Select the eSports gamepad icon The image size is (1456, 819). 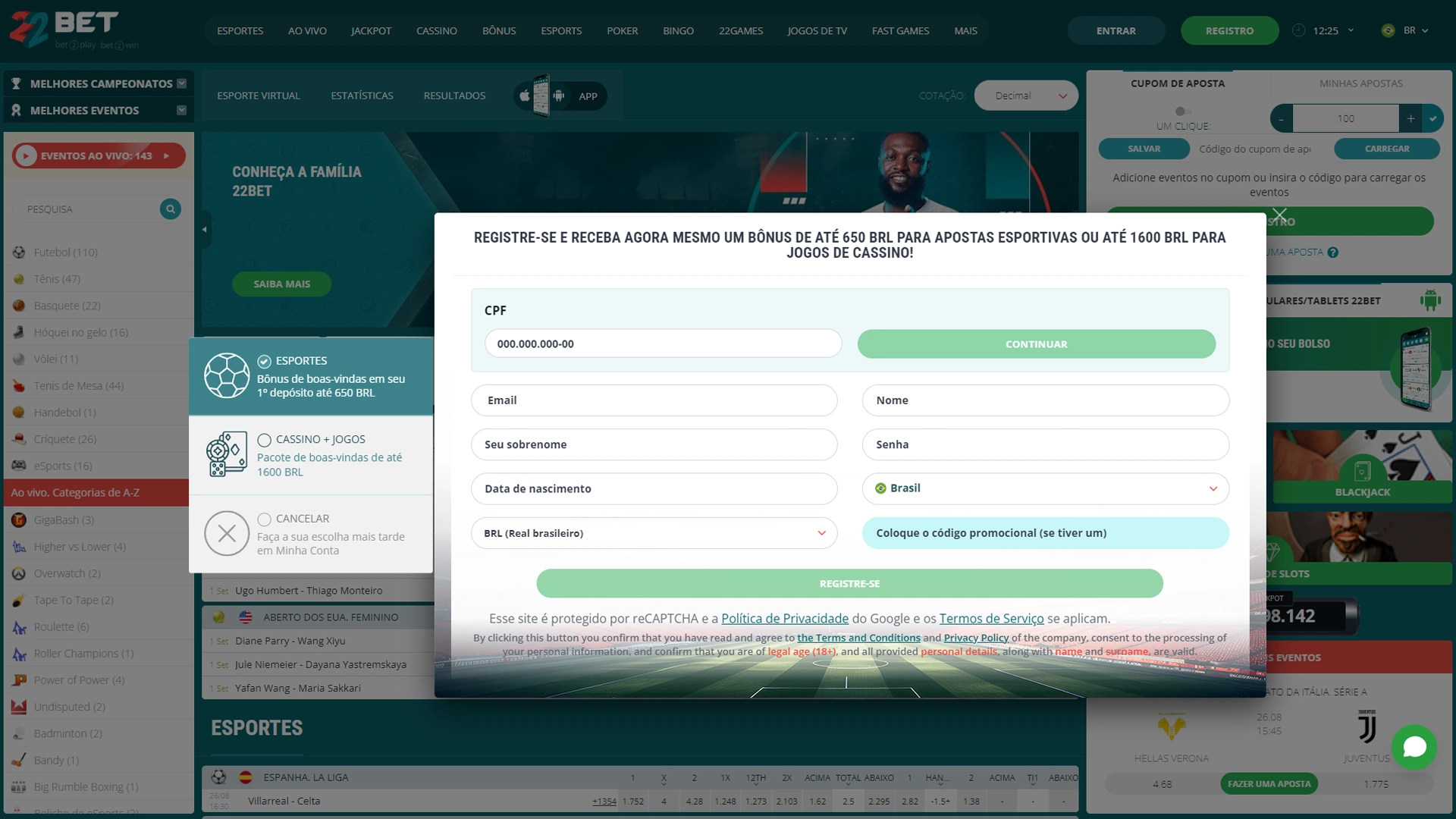[19, 466]
